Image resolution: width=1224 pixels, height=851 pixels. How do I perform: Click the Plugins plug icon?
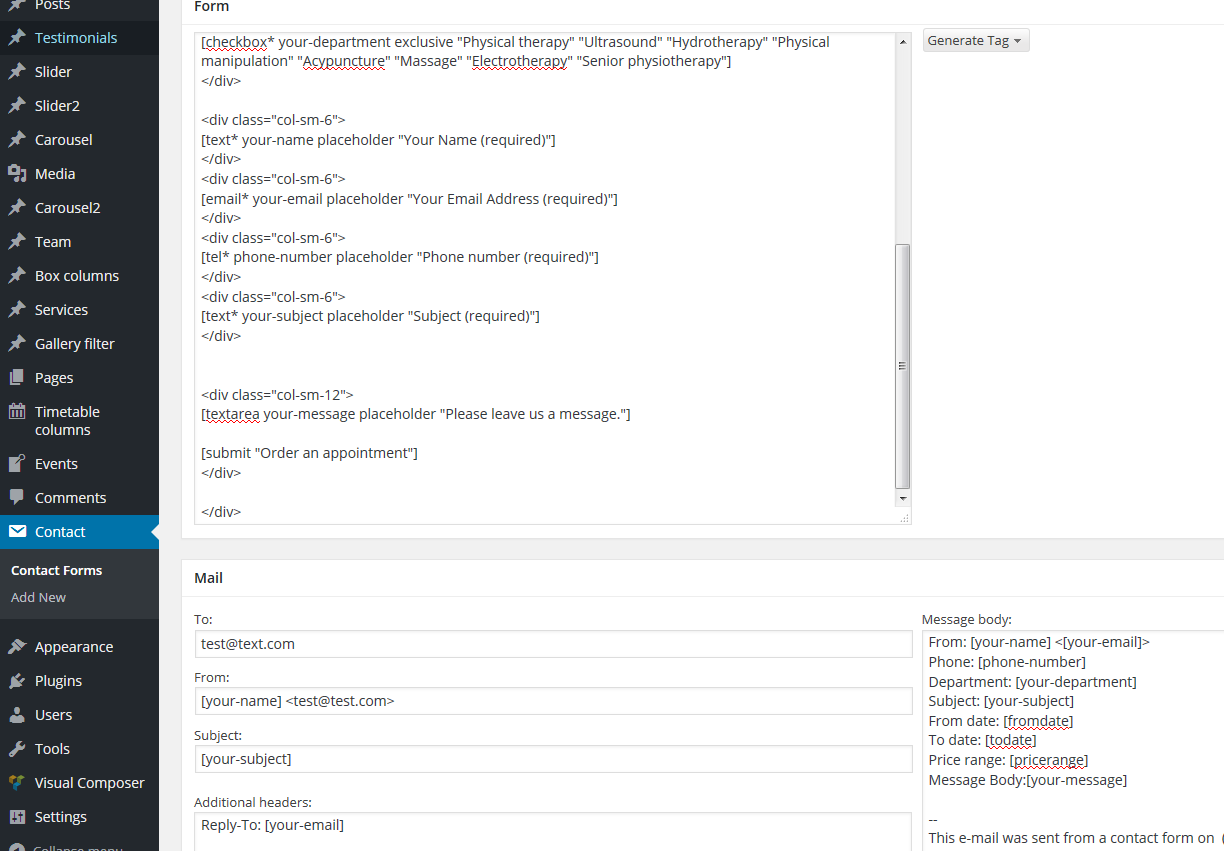(x=17, y=681)
